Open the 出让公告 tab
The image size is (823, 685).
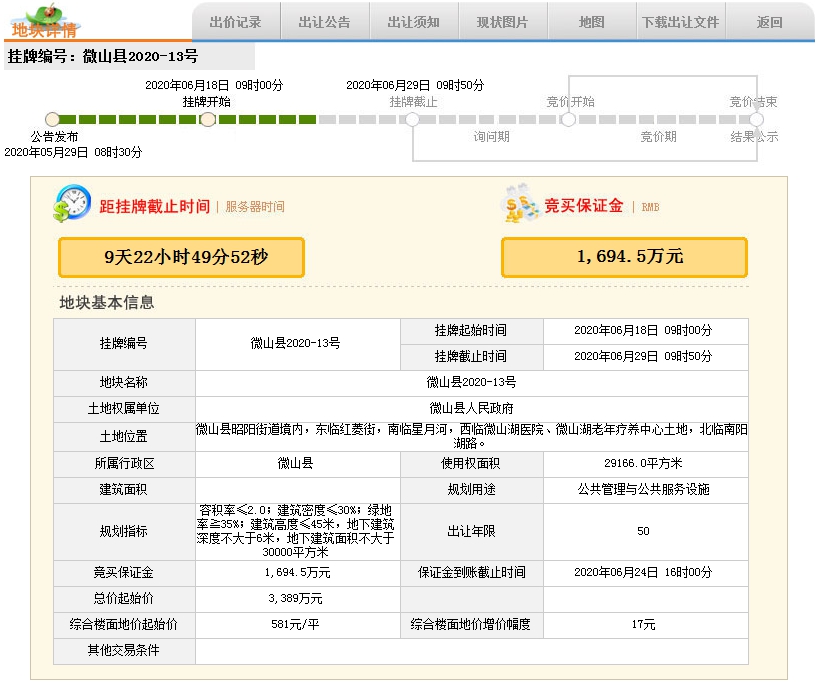coord(325,22)
